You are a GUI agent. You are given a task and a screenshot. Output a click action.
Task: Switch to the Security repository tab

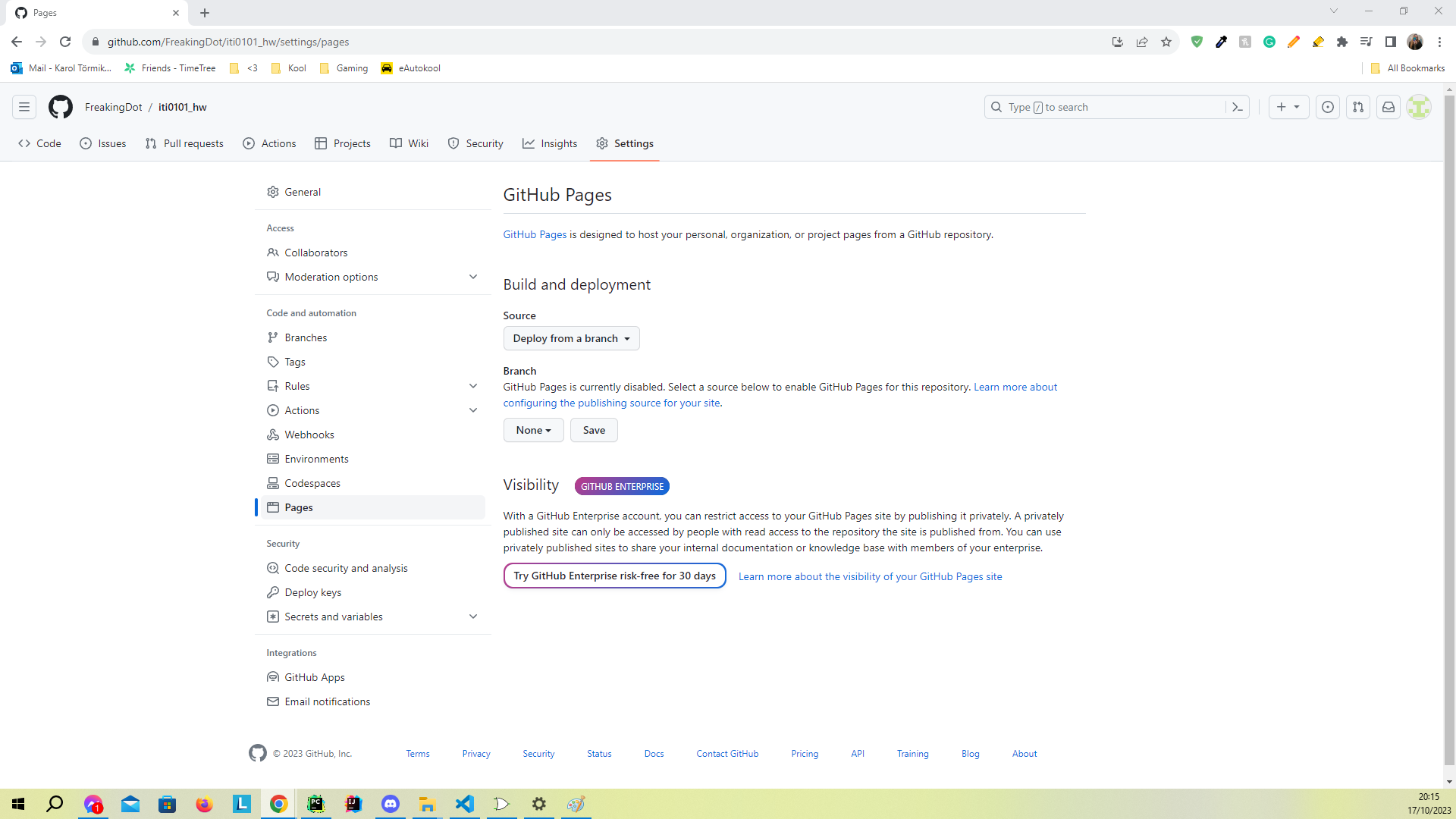(x=475, y=143)
